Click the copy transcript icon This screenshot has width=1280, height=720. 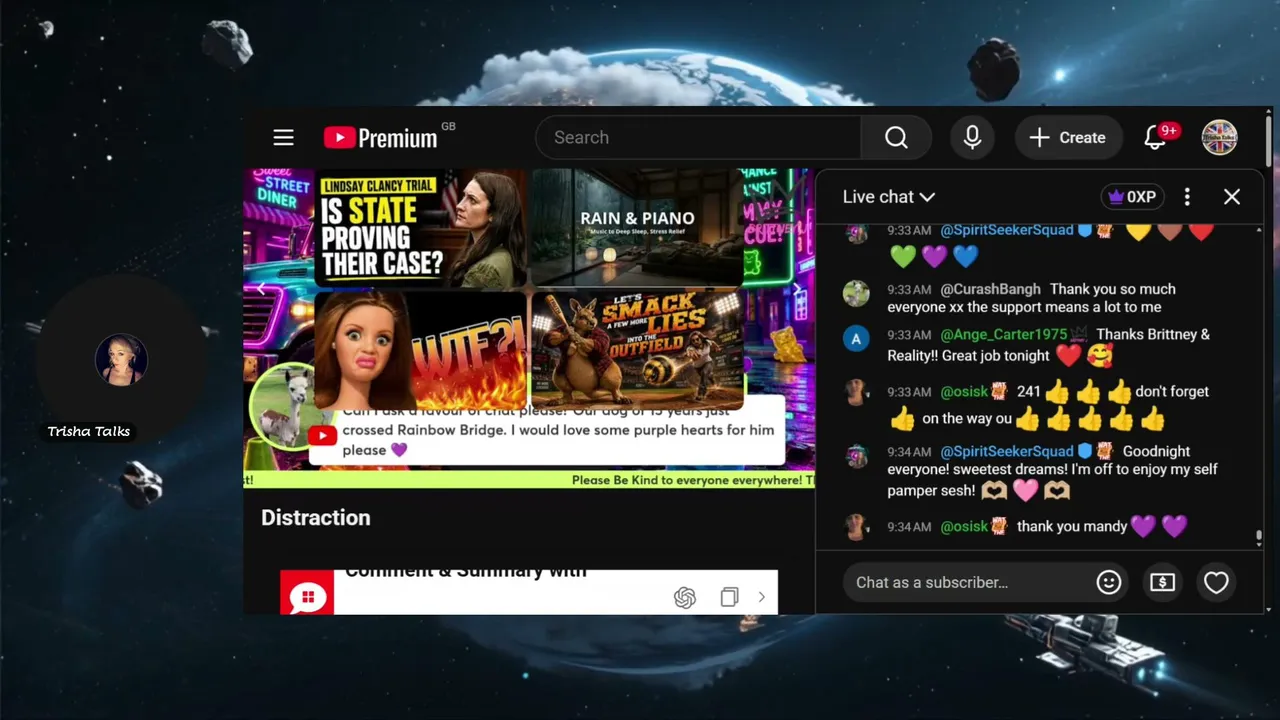click(729, 597)
